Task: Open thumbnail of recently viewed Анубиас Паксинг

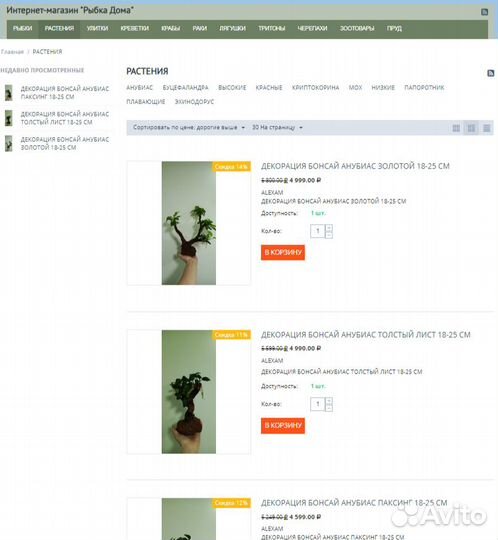Action: pos(9,93)
